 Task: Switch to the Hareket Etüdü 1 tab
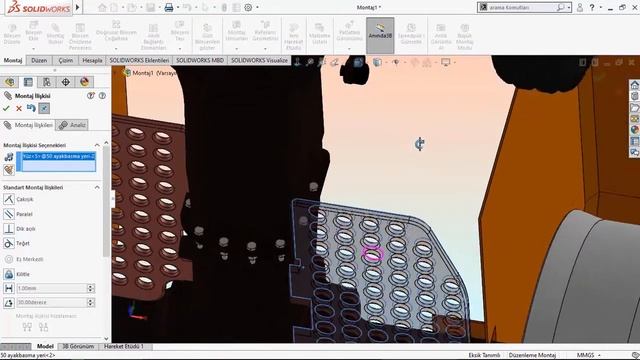click(124, 346)
